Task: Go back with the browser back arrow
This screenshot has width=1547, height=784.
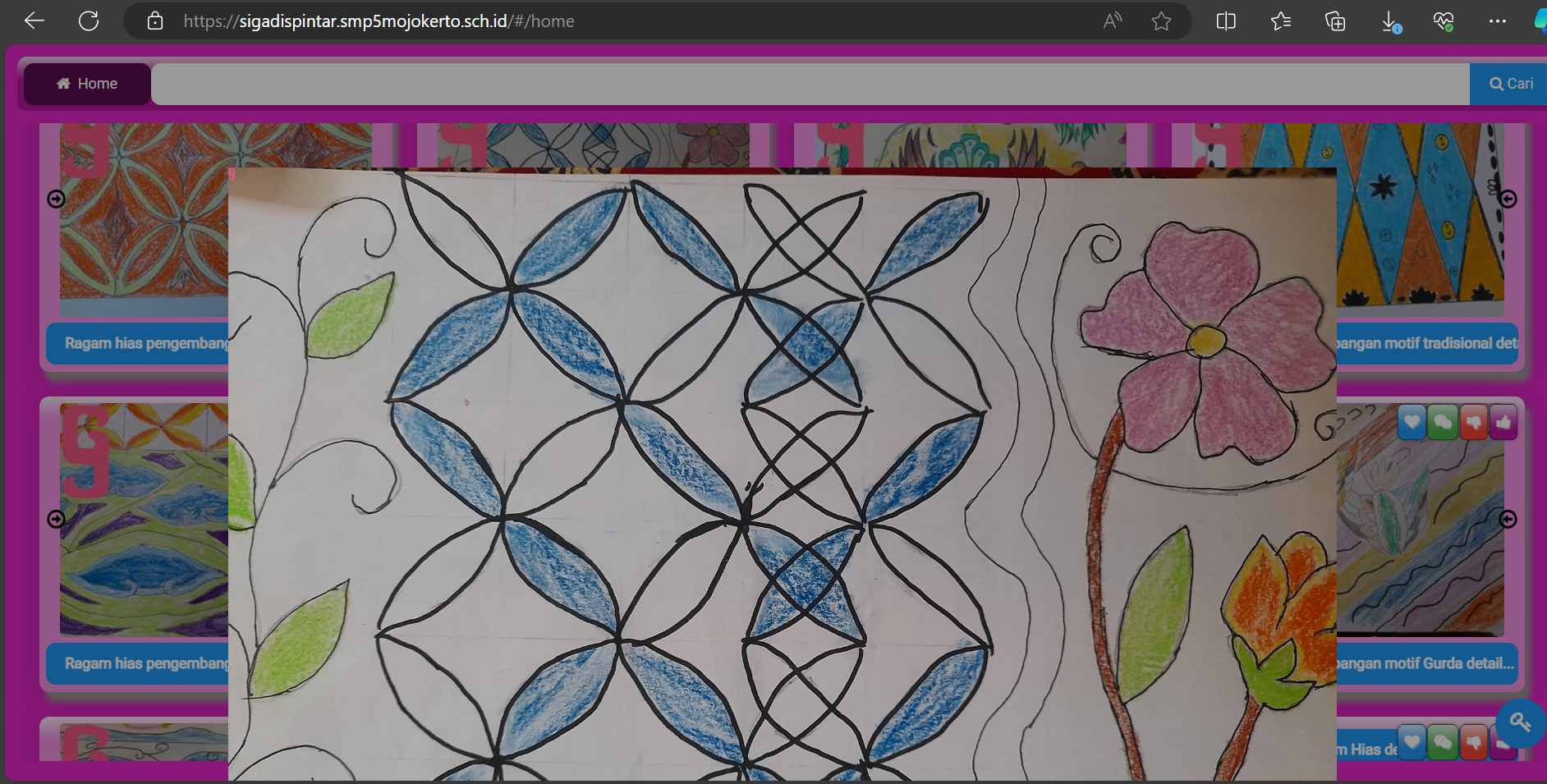Action: [x=34, y=21]
